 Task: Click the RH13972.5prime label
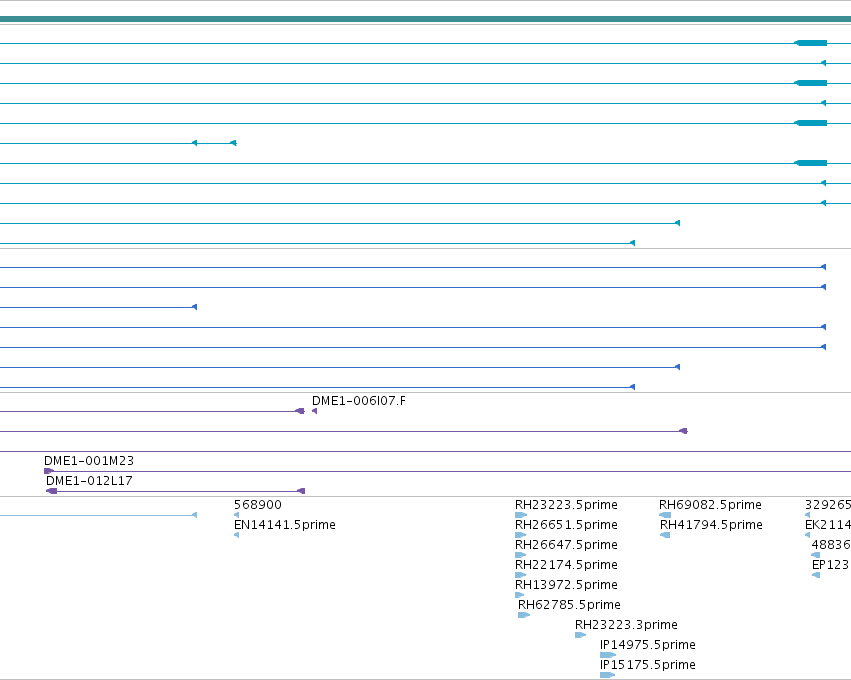coord(566,585)
